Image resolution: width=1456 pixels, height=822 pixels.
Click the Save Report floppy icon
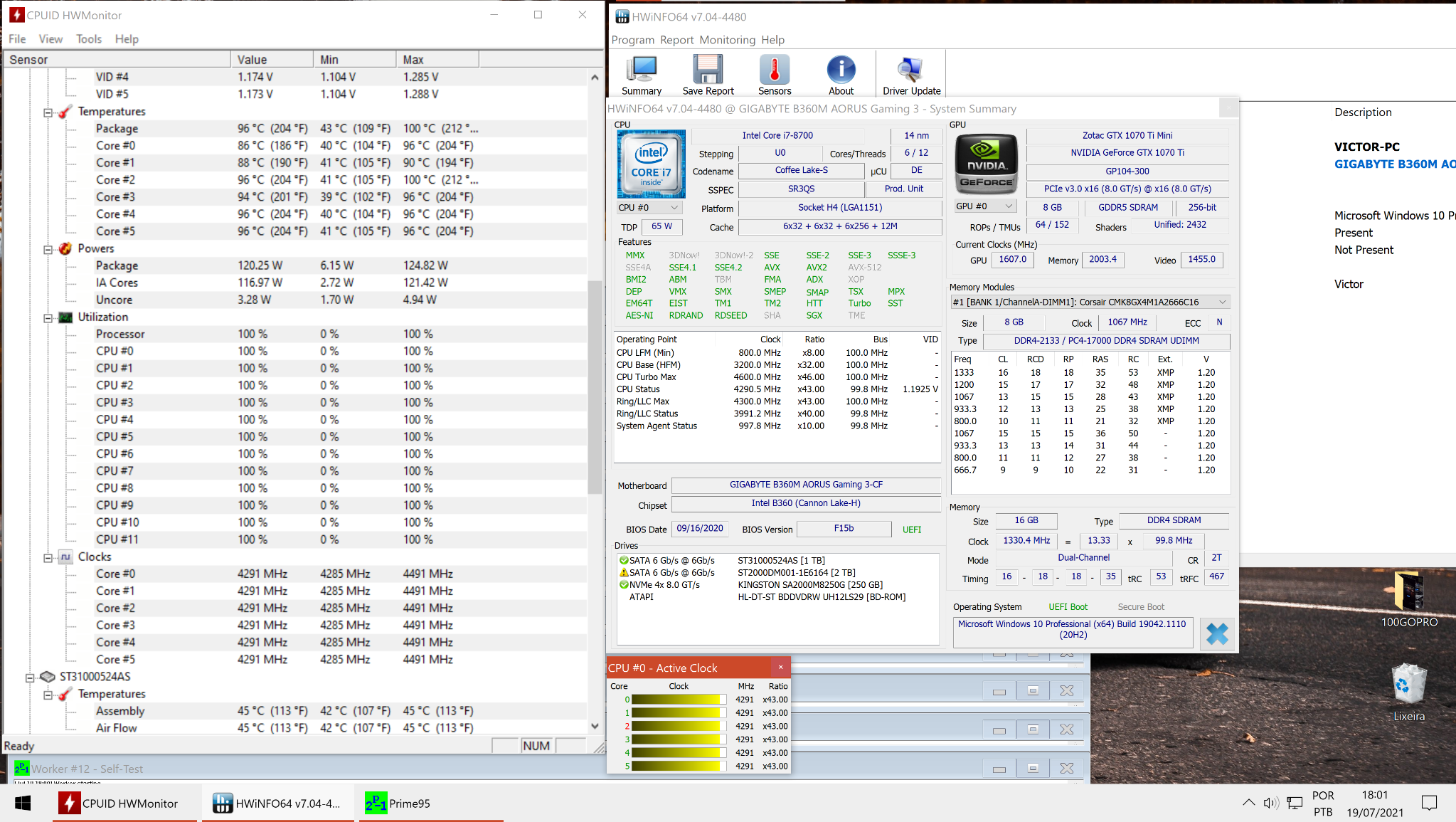pos(708,75)
